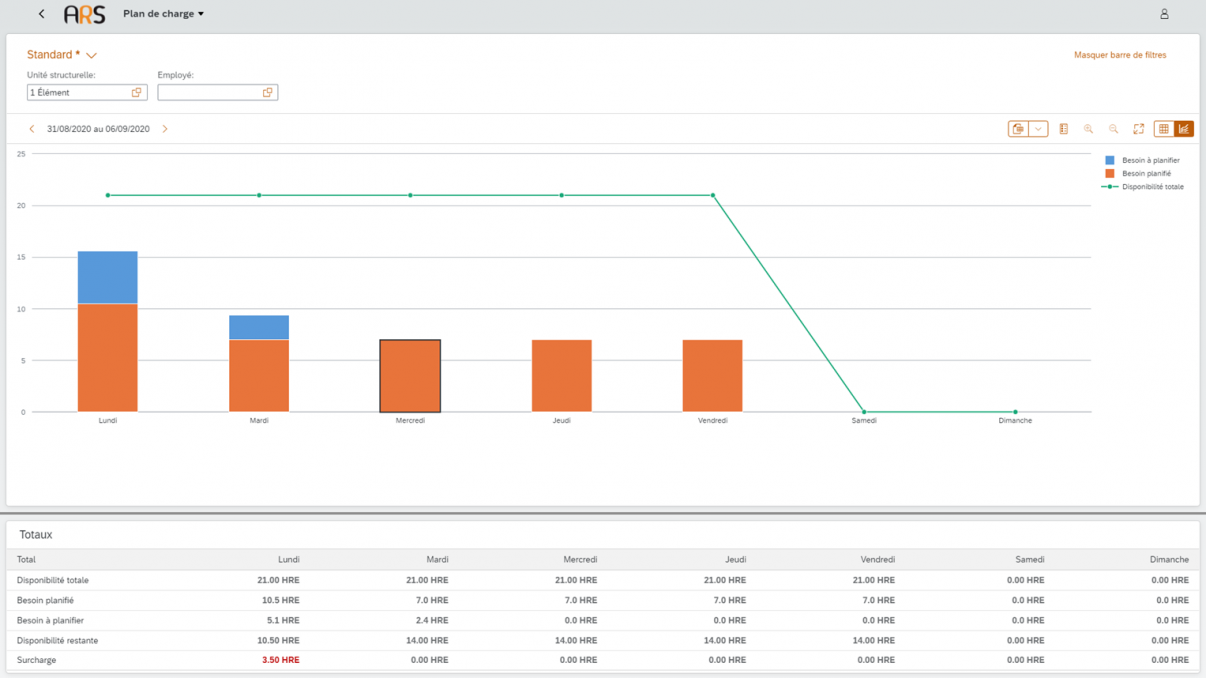Click the chart zoom in icon
The height and width of the screenshot is (678, 1206).
pos(1088,129)
